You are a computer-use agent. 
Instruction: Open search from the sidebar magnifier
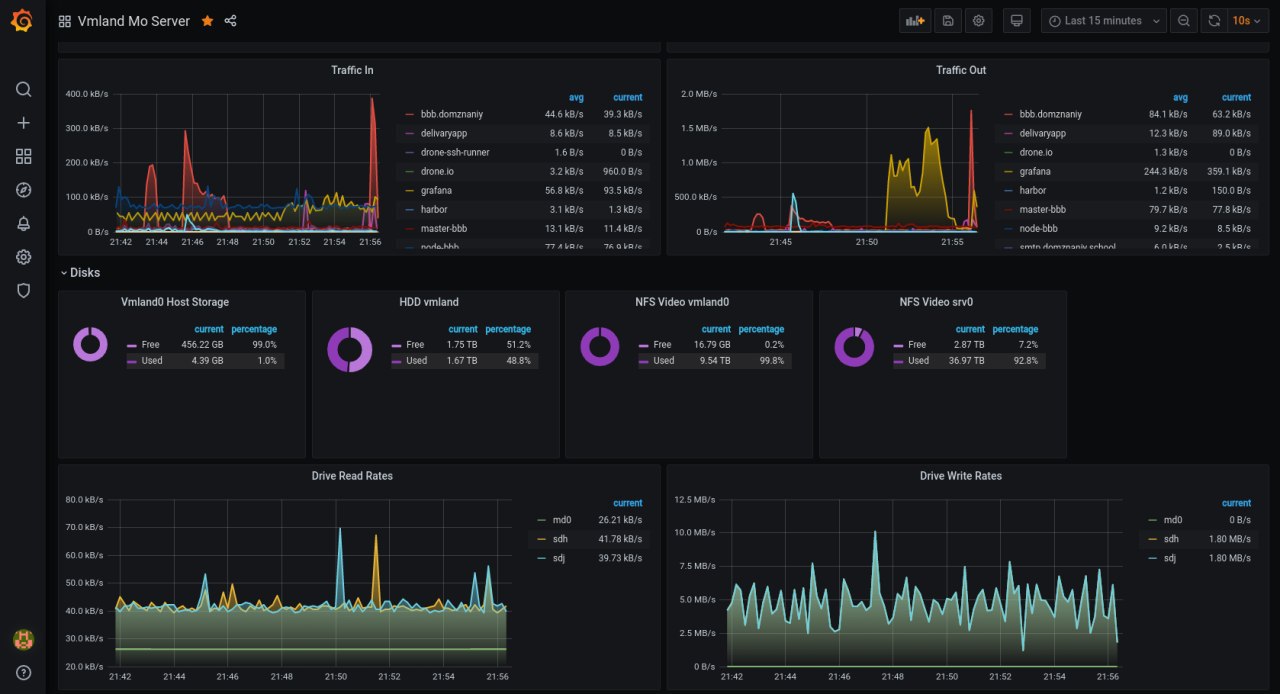pos(23,89)
